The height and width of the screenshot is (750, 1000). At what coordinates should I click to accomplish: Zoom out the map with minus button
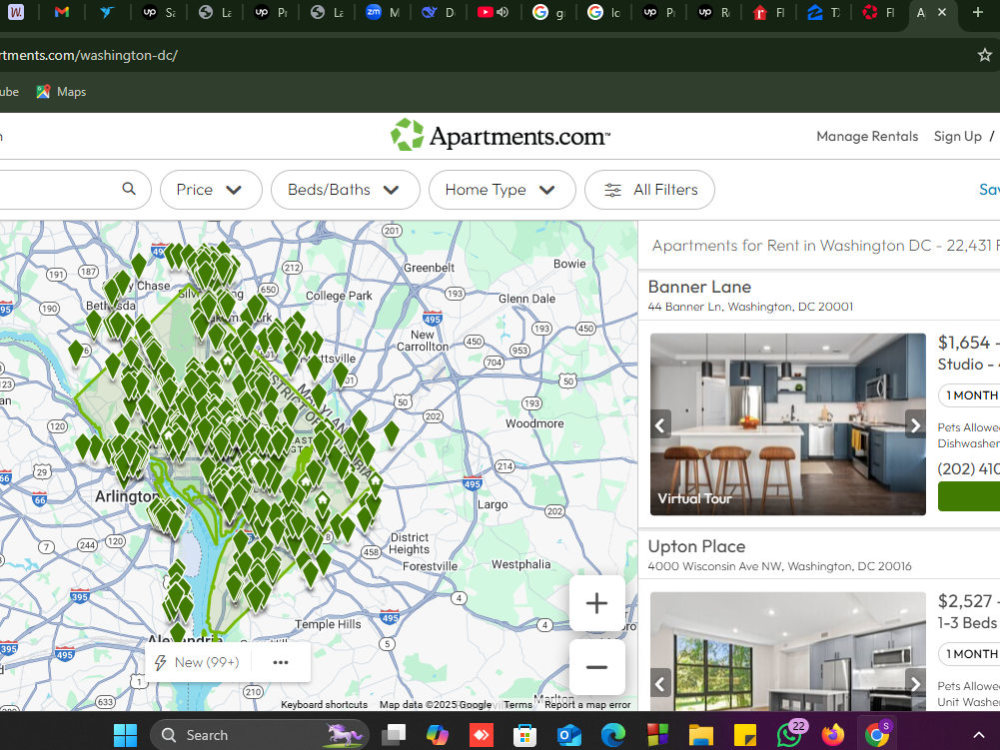(597, 667)
